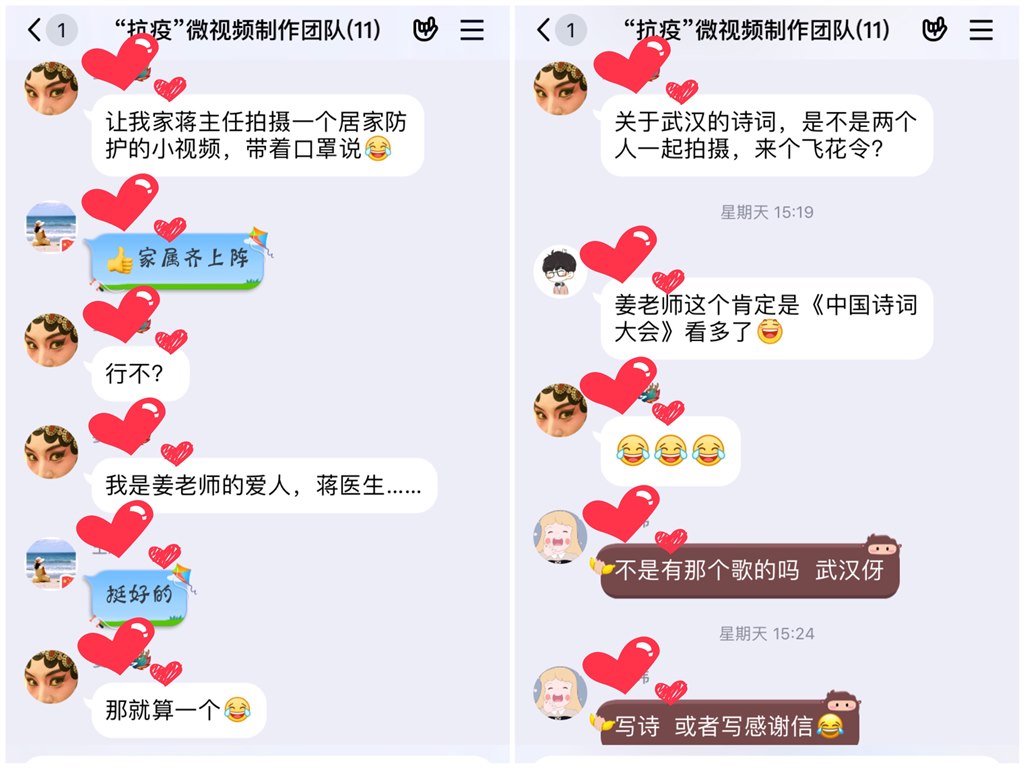Select the three laughing emoji message

tap(671, 451)
